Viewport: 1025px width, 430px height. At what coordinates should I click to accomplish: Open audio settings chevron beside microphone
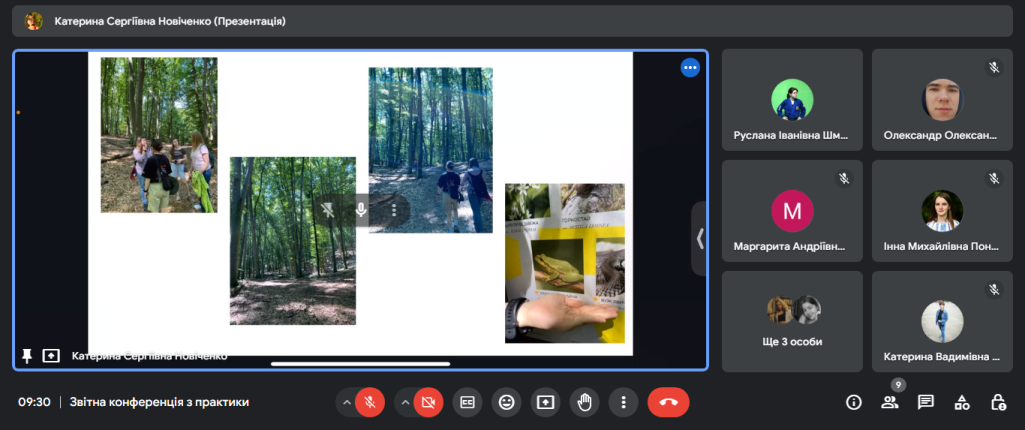[x=346, y=403]
